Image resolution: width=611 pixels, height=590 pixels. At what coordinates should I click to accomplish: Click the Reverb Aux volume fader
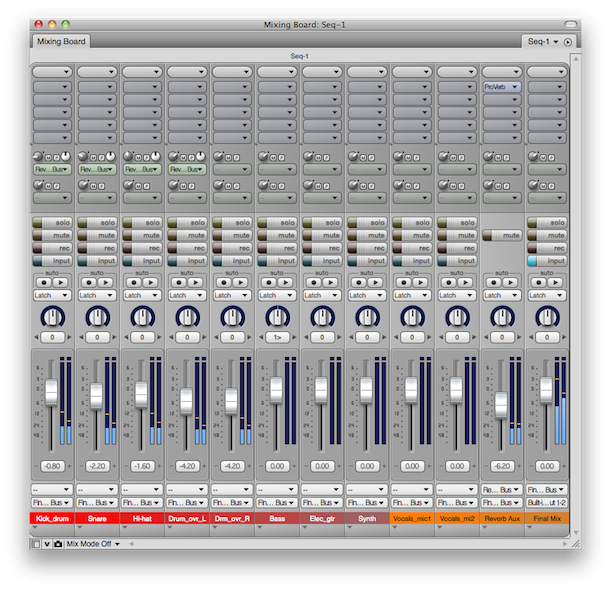click(501, 405)
